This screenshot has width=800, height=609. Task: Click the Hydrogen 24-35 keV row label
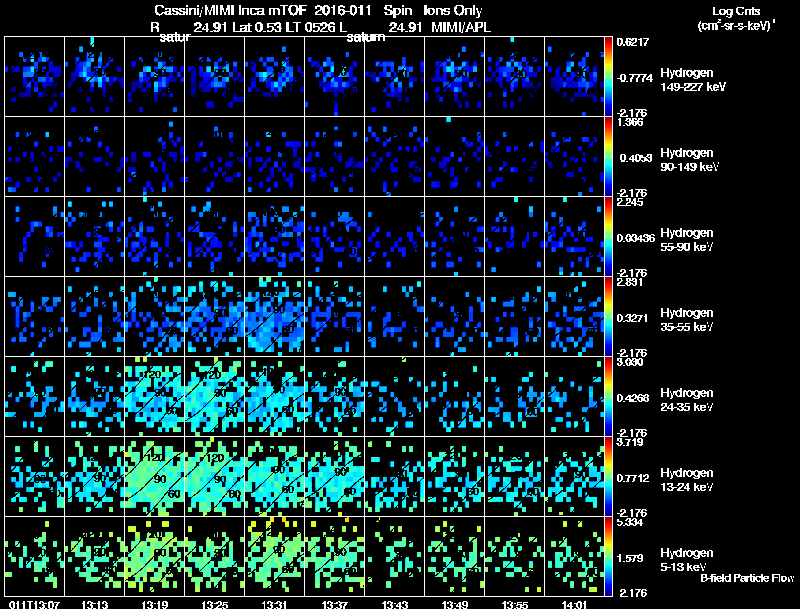687,400
